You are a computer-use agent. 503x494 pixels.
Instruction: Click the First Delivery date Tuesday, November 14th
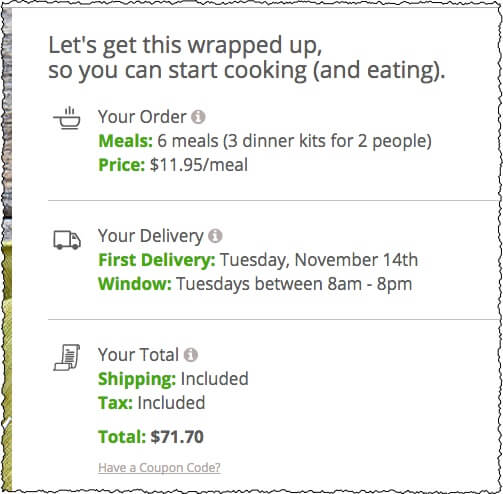tap(319, 260)
